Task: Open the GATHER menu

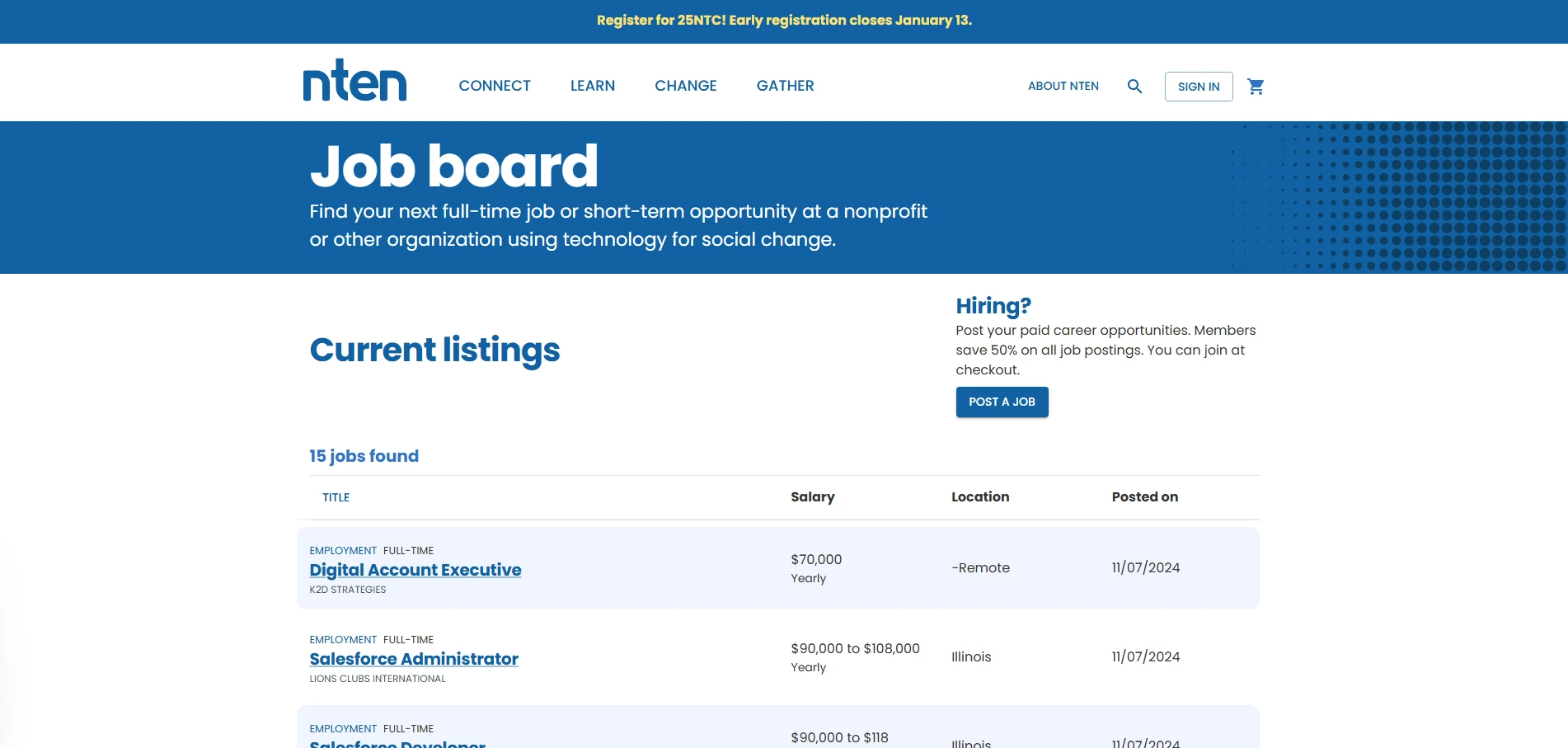Action: [786, 86]
